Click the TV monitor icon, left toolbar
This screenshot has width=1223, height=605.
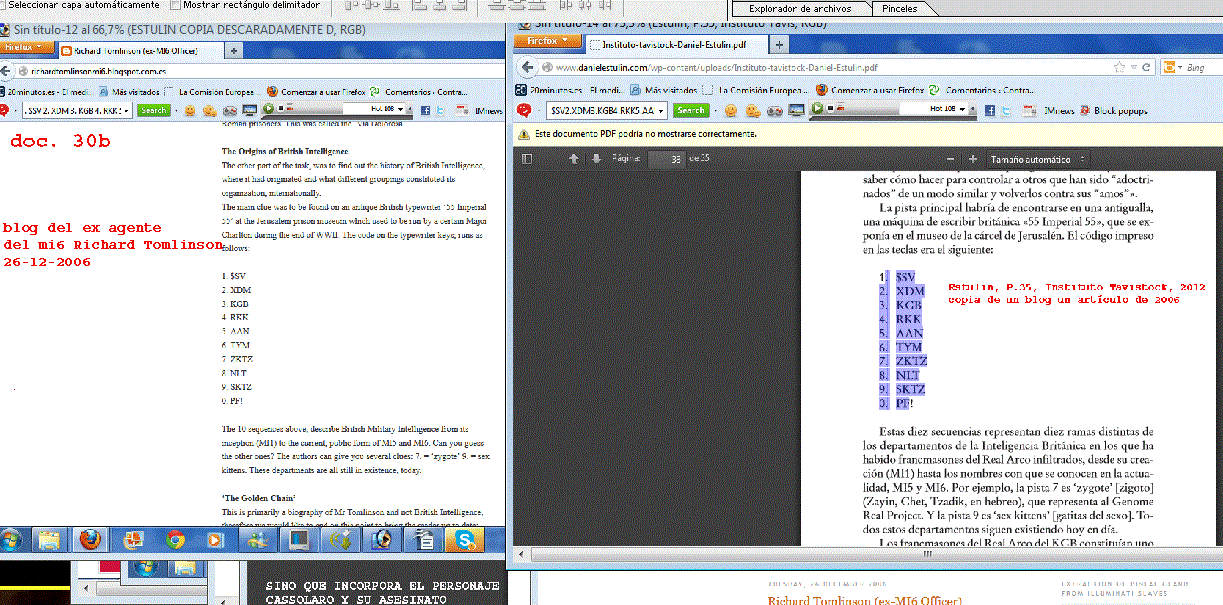(249, 110)
